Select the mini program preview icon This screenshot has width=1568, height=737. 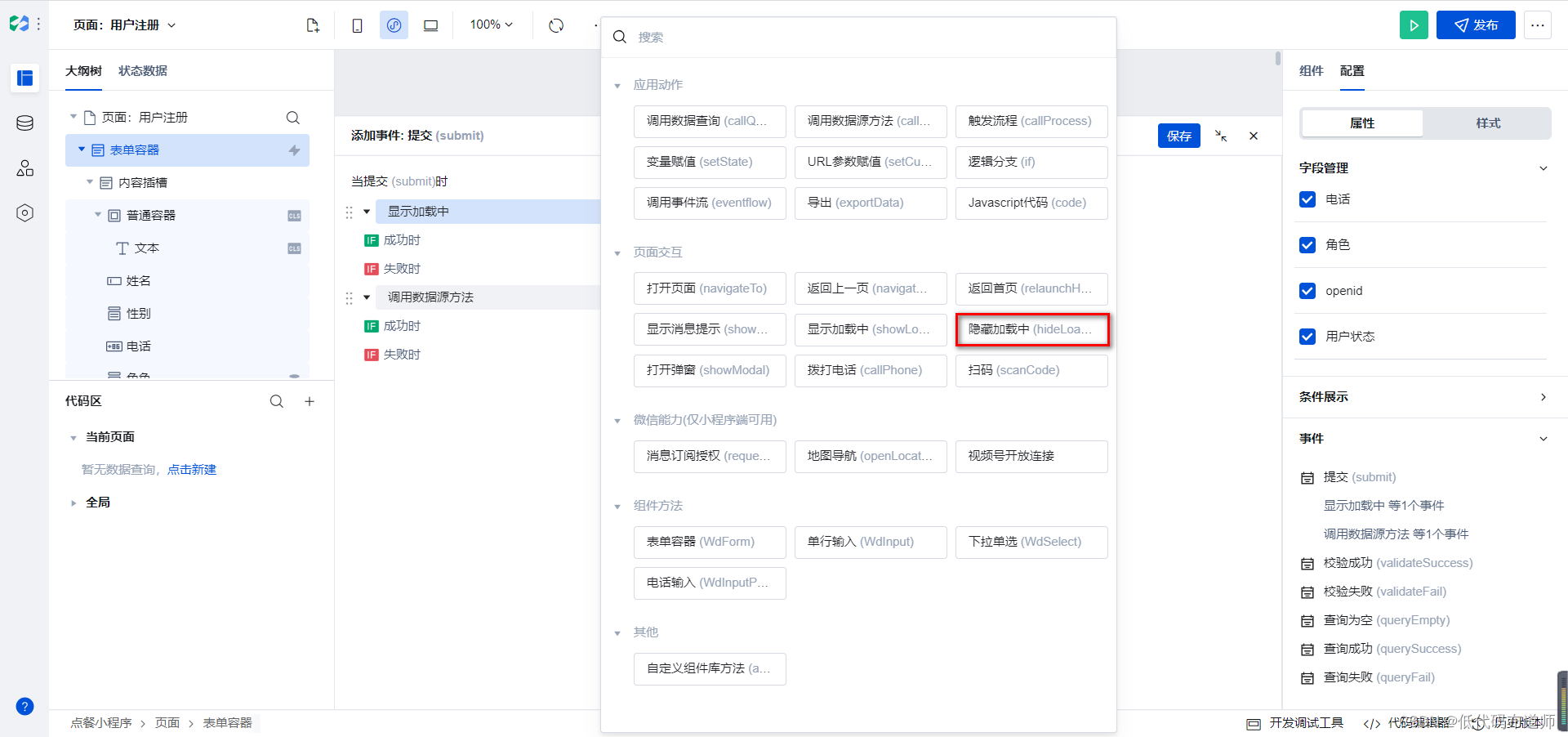point(394,25)
